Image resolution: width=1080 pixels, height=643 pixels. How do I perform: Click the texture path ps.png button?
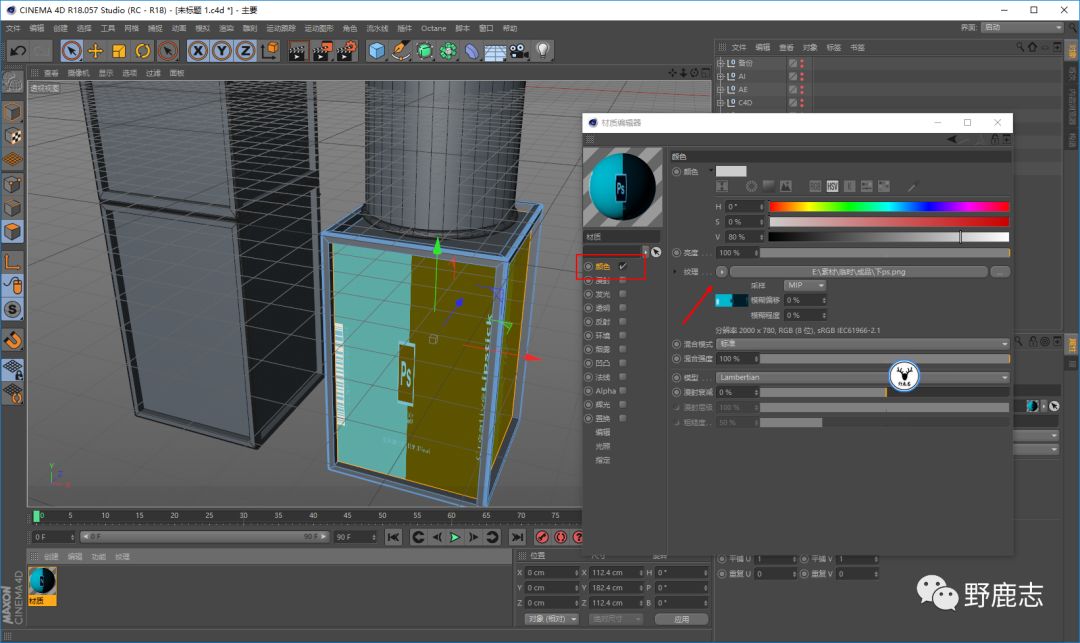pos(857,272)
